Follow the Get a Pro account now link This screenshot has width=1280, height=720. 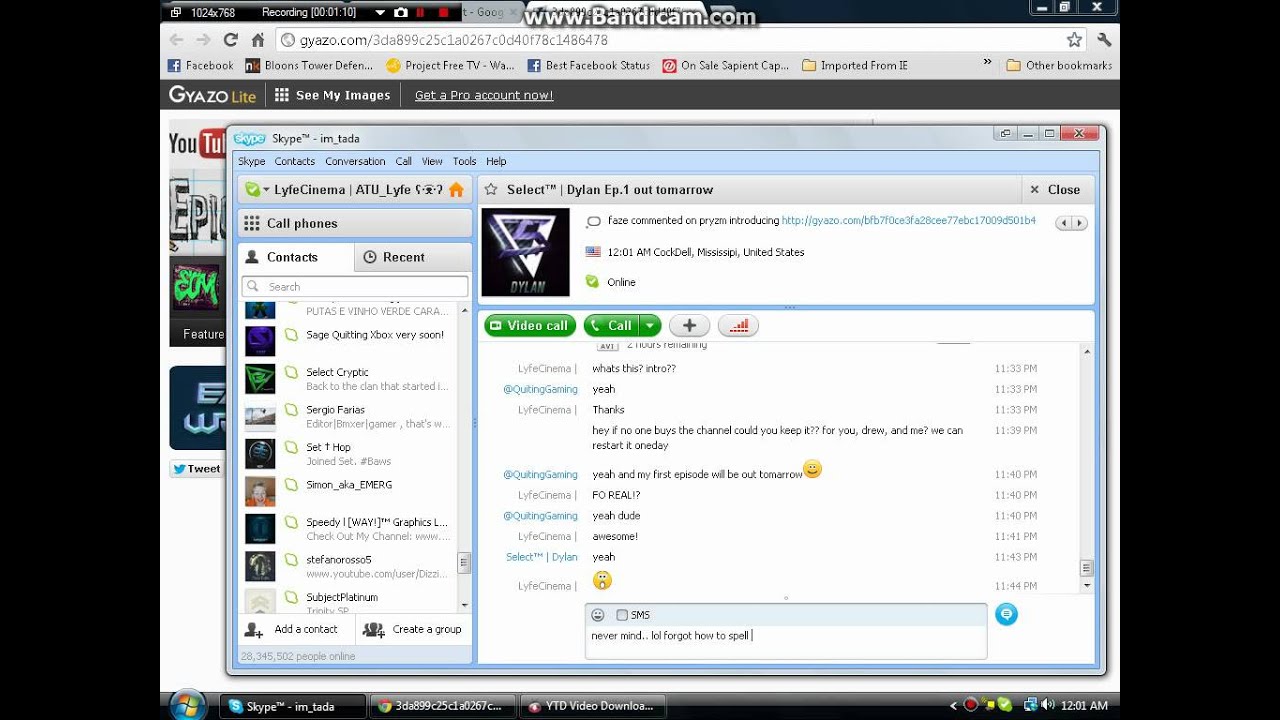click(x=484, y=95)
